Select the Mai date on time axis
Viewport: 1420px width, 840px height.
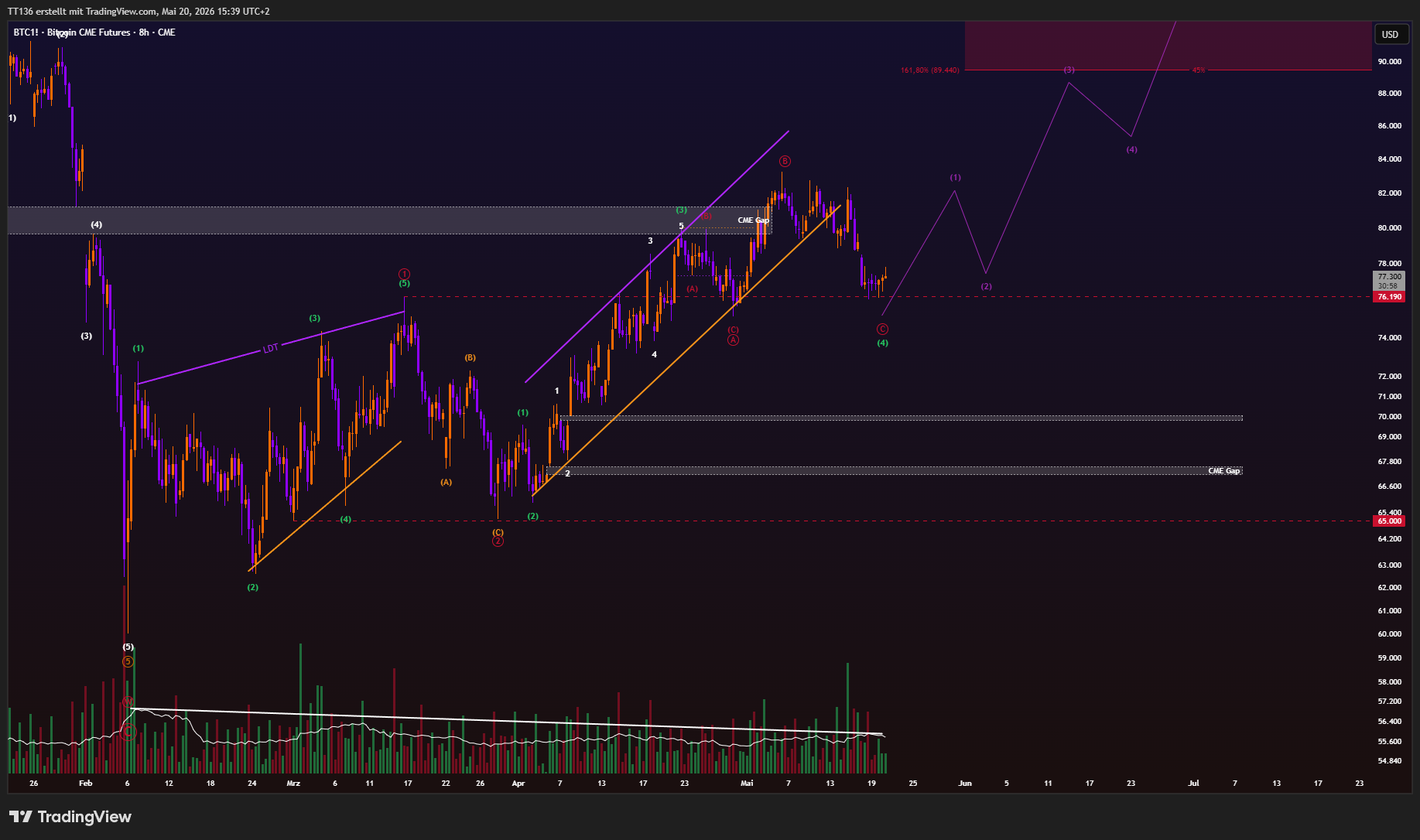tap(747, 784)
